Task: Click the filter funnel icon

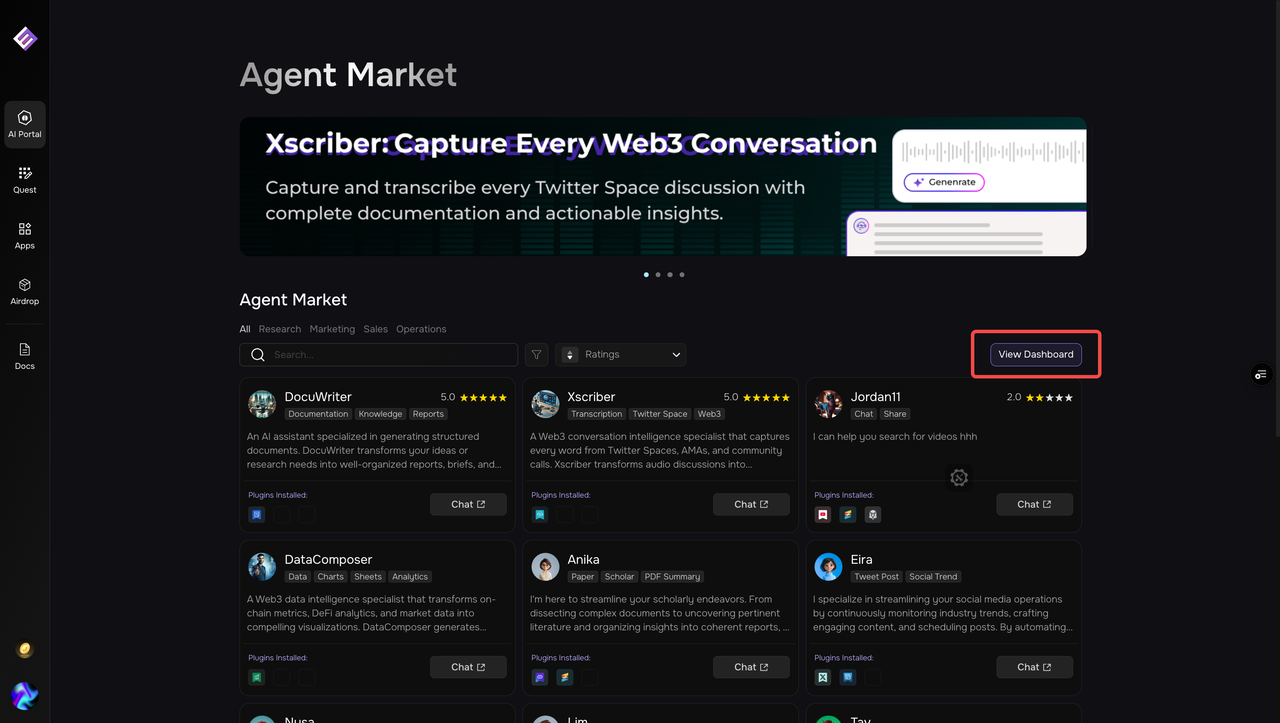Action: (x=537, y=355)
